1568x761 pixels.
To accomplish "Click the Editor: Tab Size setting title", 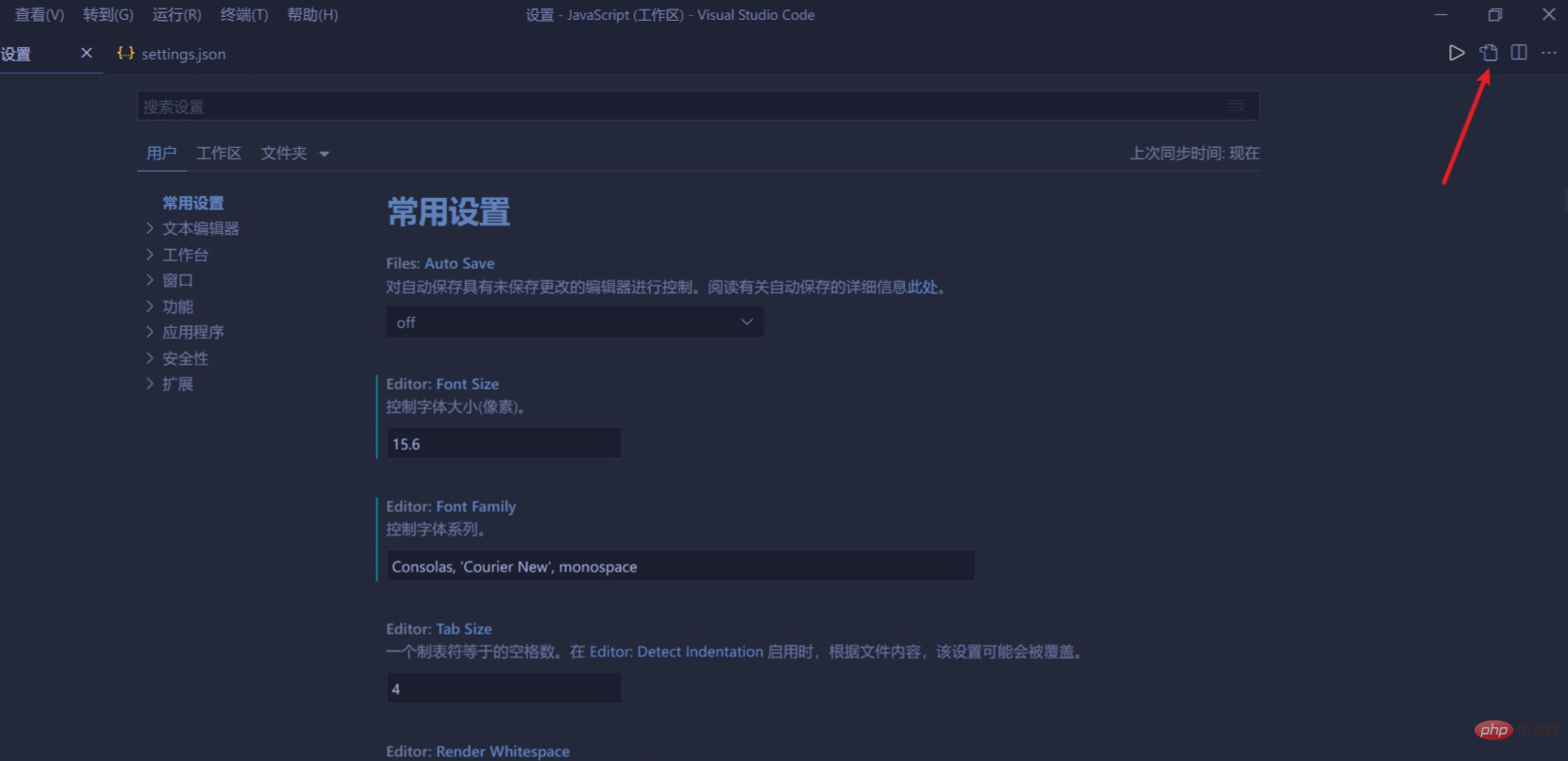I will [439, 629].
